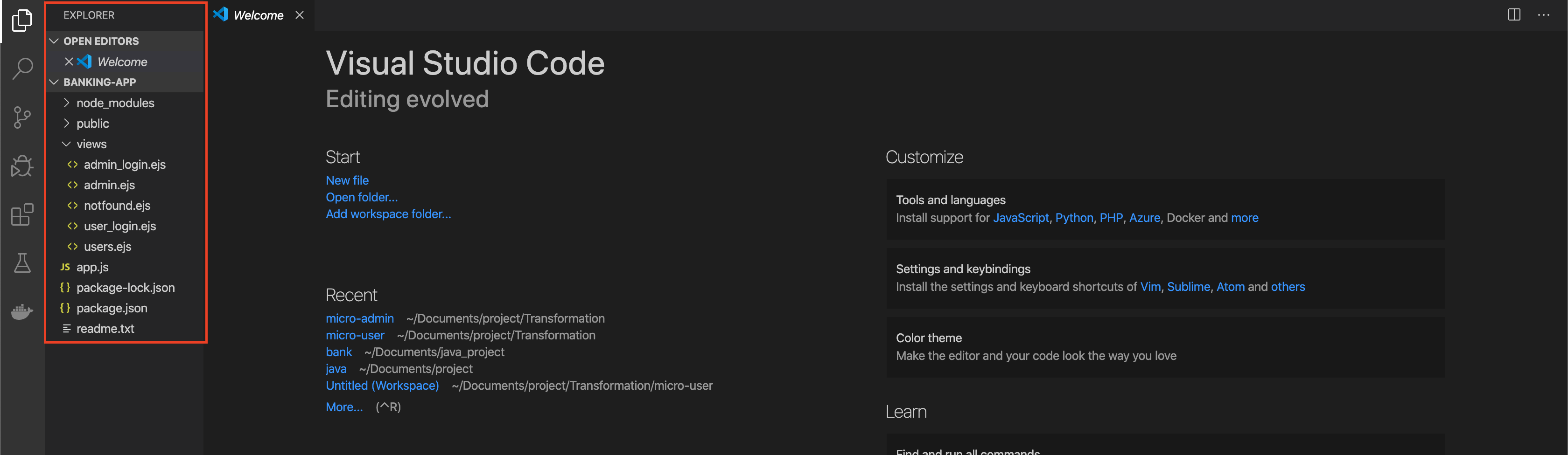Open the Test beaker icon
This screenshot has width=1568, height=455.
[x=22, y=263]
